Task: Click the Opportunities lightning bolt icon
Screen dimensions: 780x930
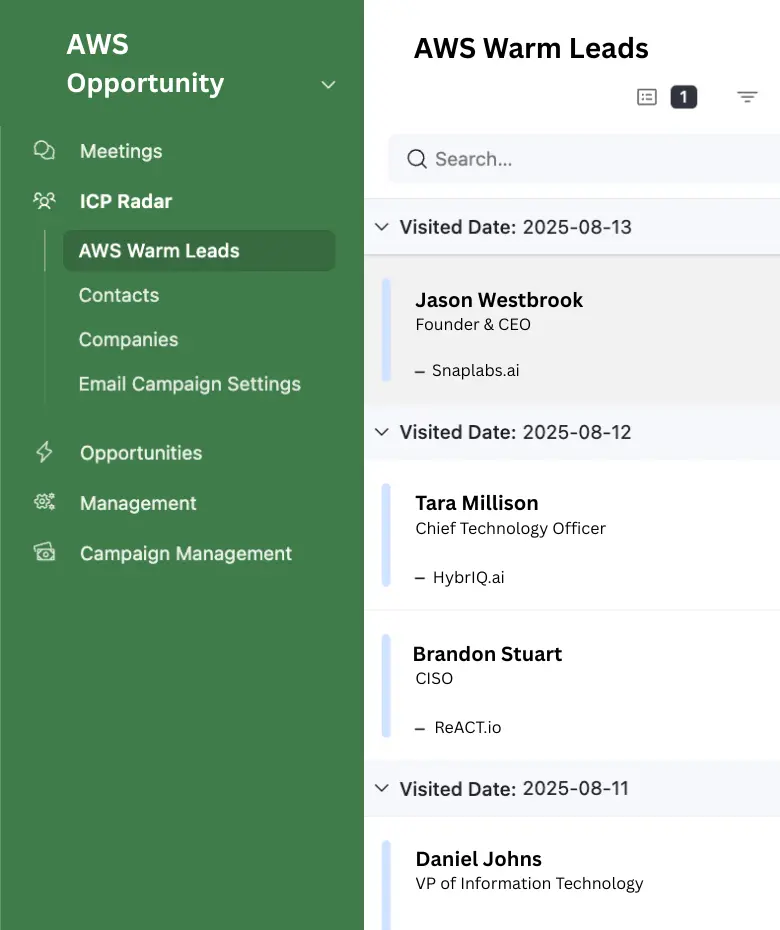Action: (x=44, y=452)
